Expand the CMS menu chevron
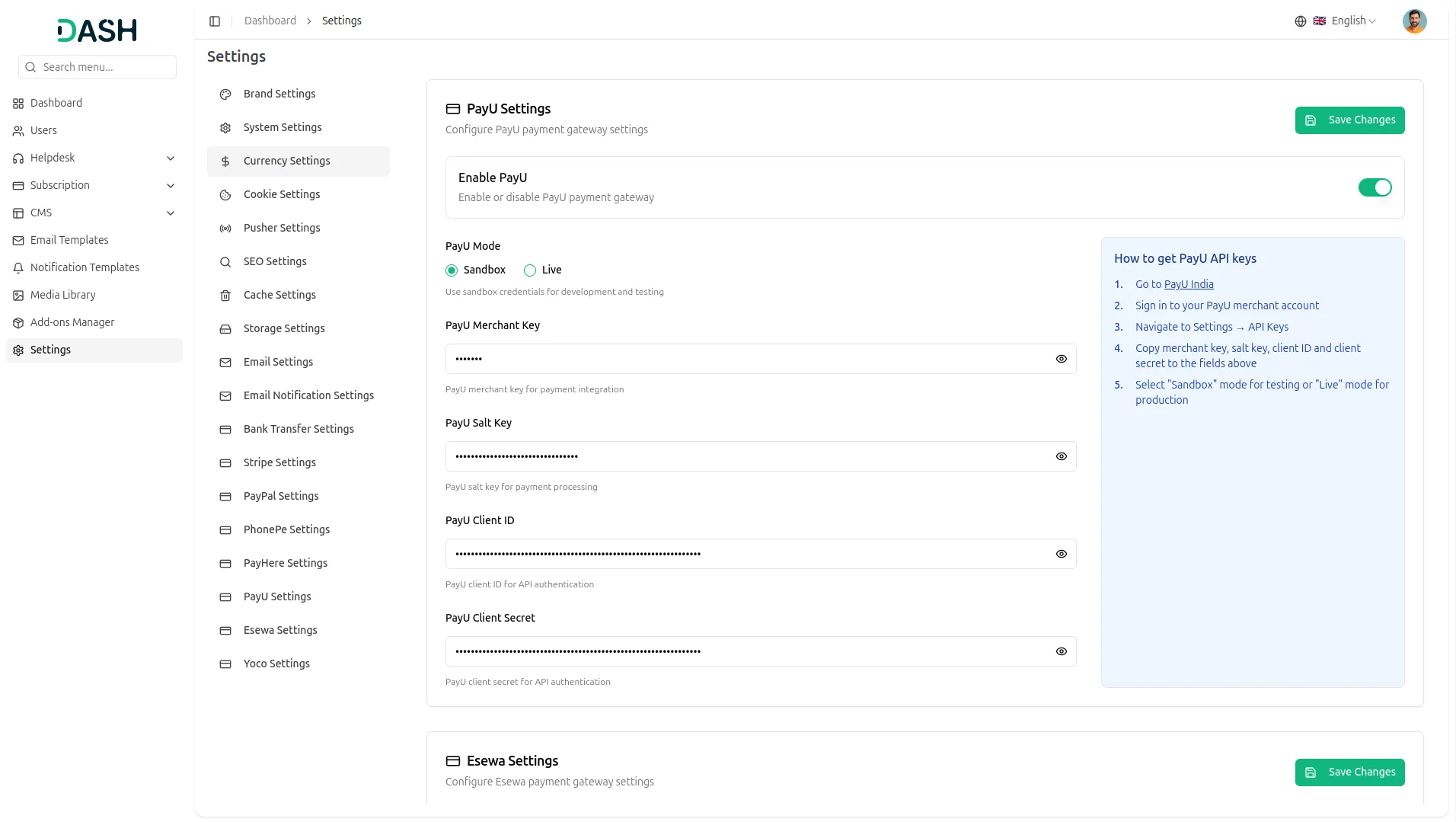This screenshot has height=822, width=1456. click(171, 213)
